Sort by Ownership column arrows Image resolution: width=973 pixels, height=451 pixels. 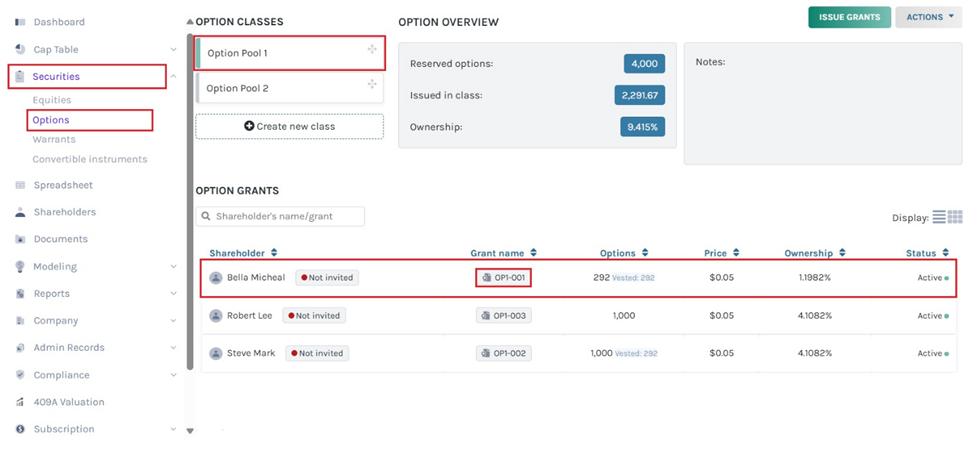pyautogui.click(x=842, y=253)
